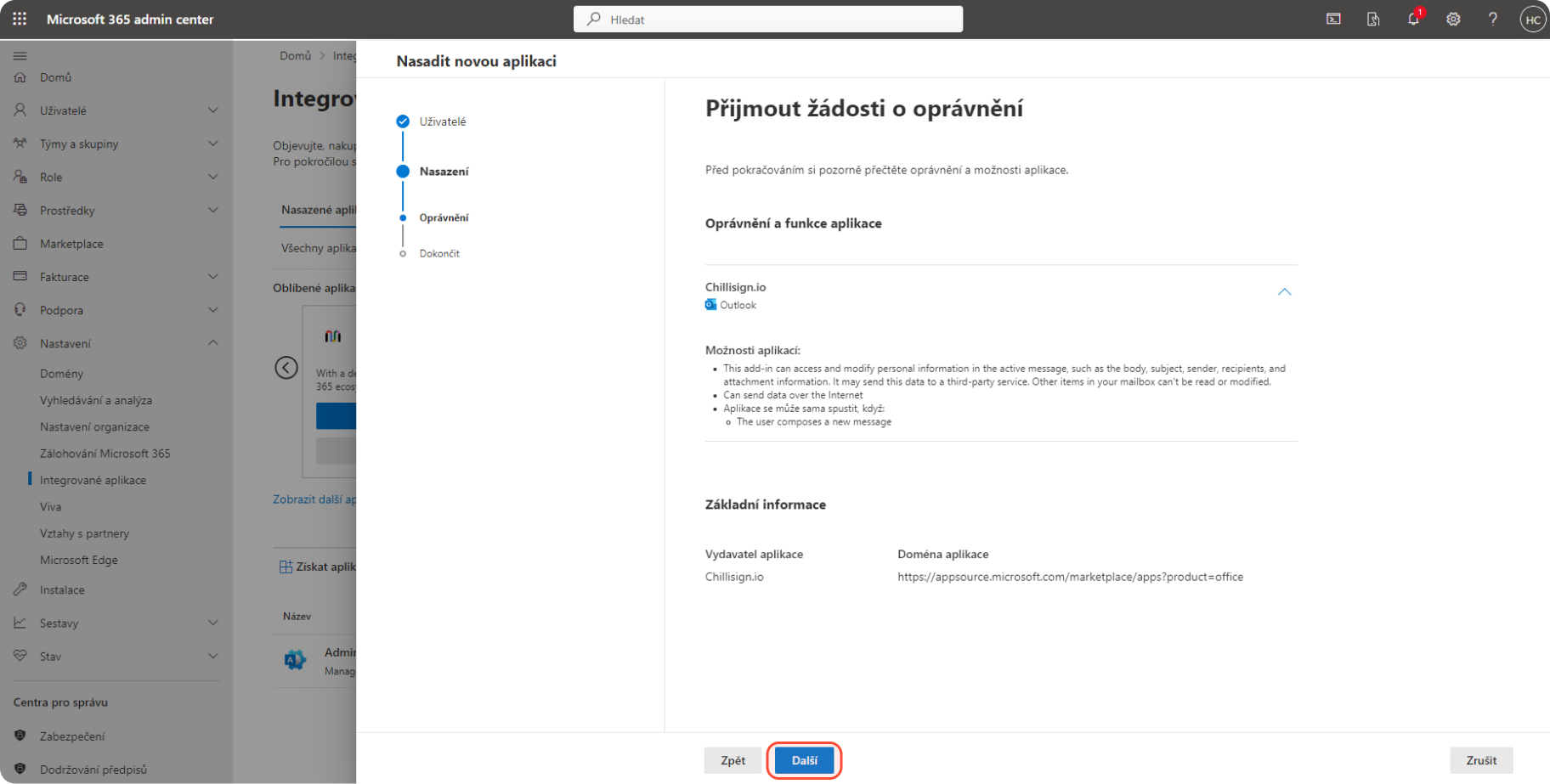Open Viva settings item
Image resolution: width=1550 pixels, height=784 pixels.
(50, 507)
